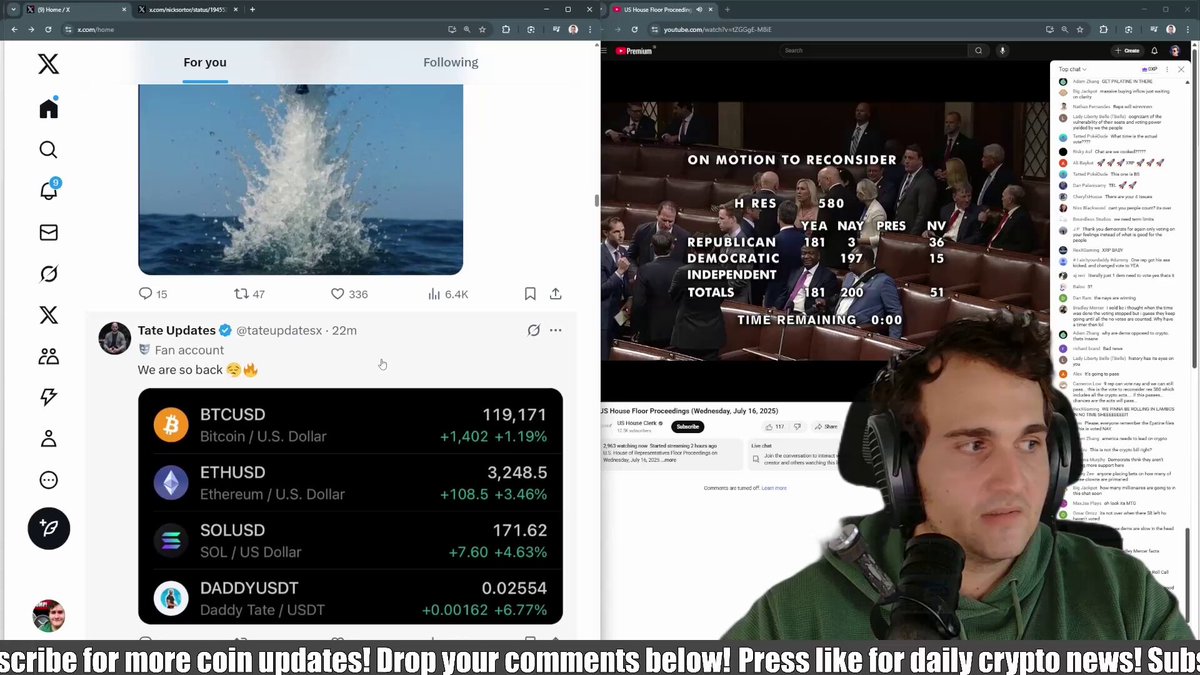Open More circle menu in X sidebar
This screenshot has height=675, width=1200.
click(48, 480)
